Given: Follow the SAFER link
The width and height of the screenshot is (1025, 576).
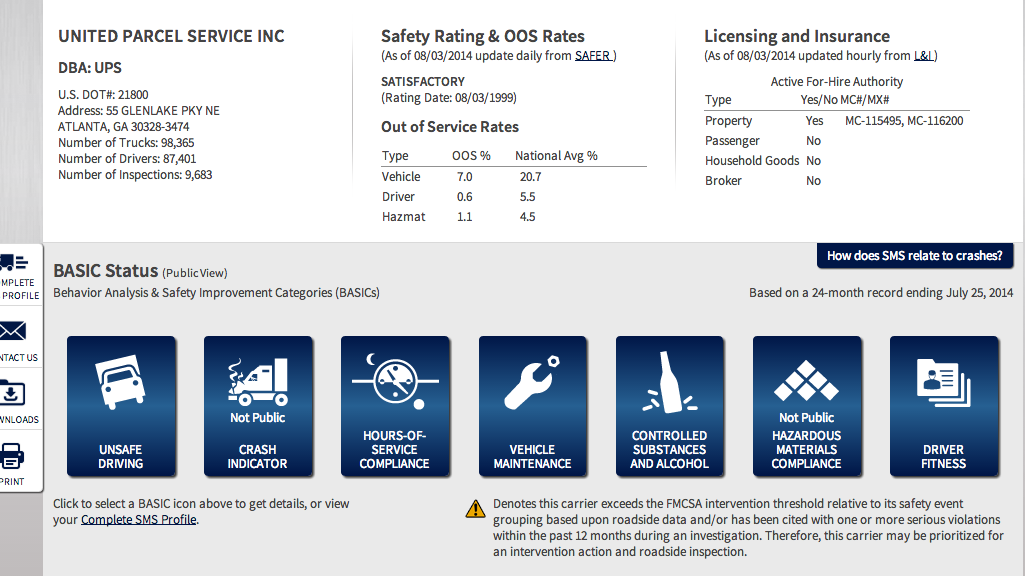Looking at the screenshot, I should [592, 56].
